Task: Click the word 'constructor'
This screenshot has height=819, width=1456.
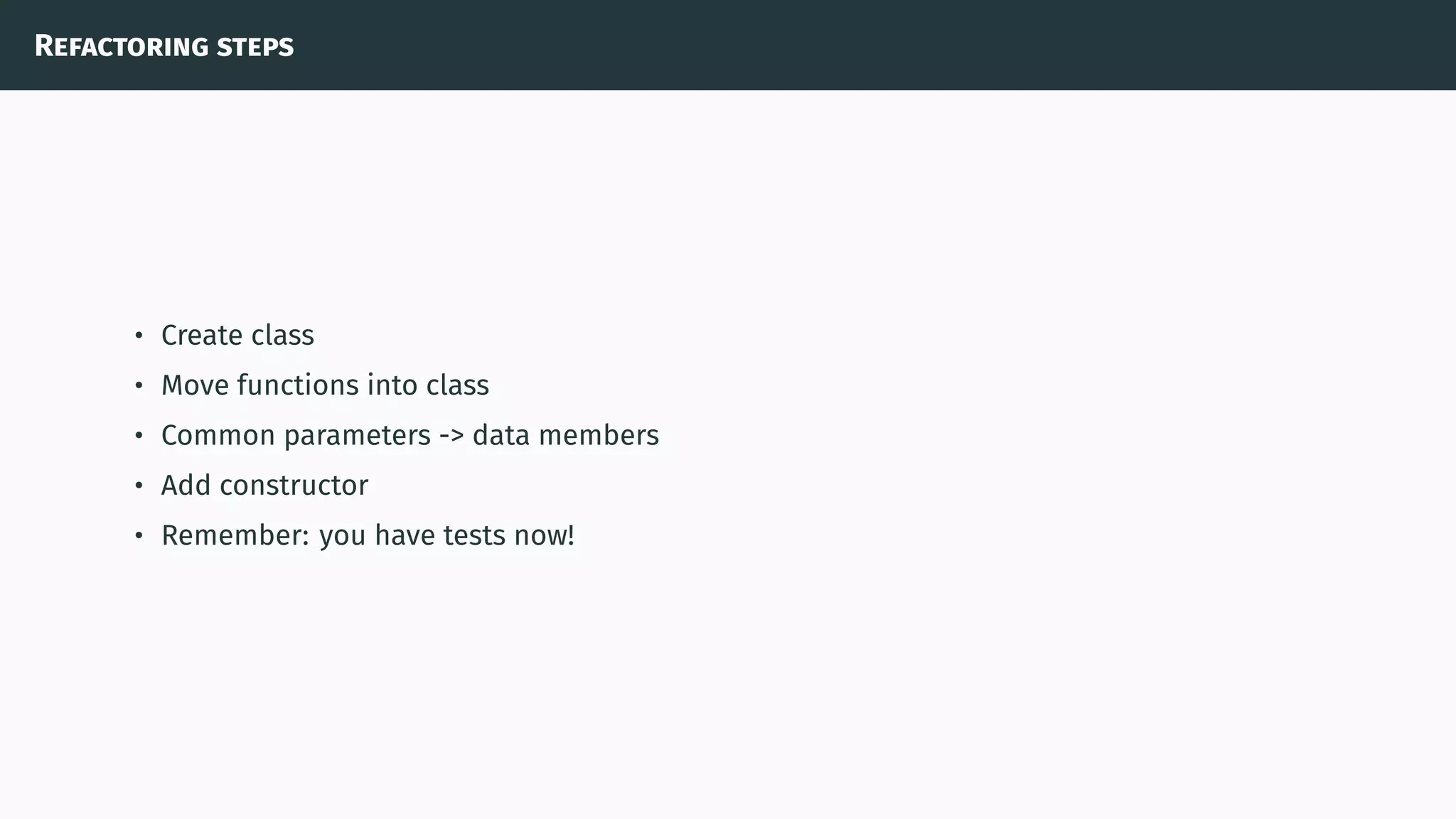Action: click(294, 486)
